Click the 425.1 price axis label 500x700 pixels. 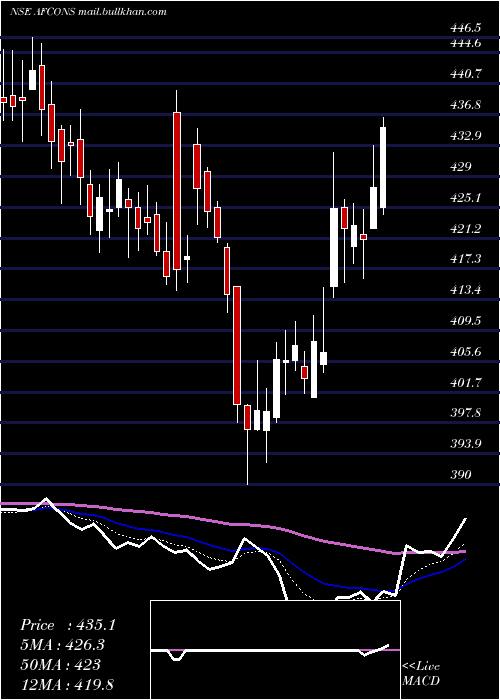coord(466,198)
